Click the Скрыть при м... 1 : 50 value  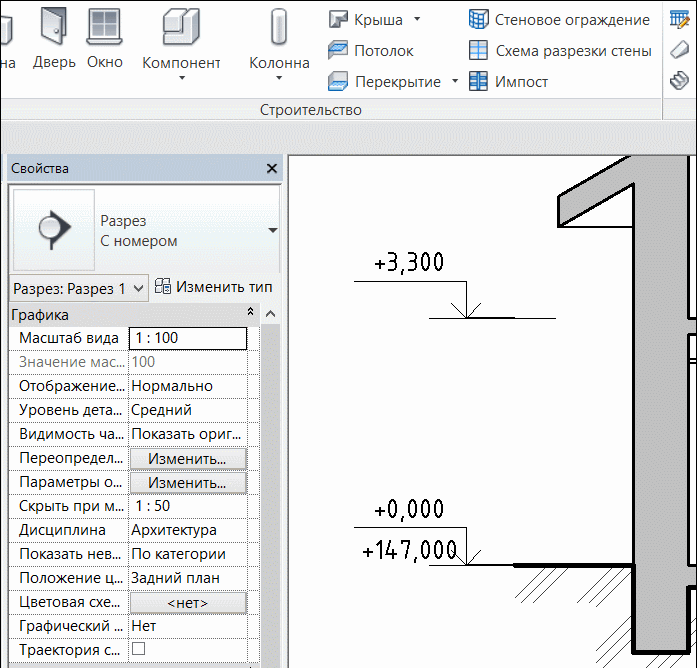tap(188, 506)
